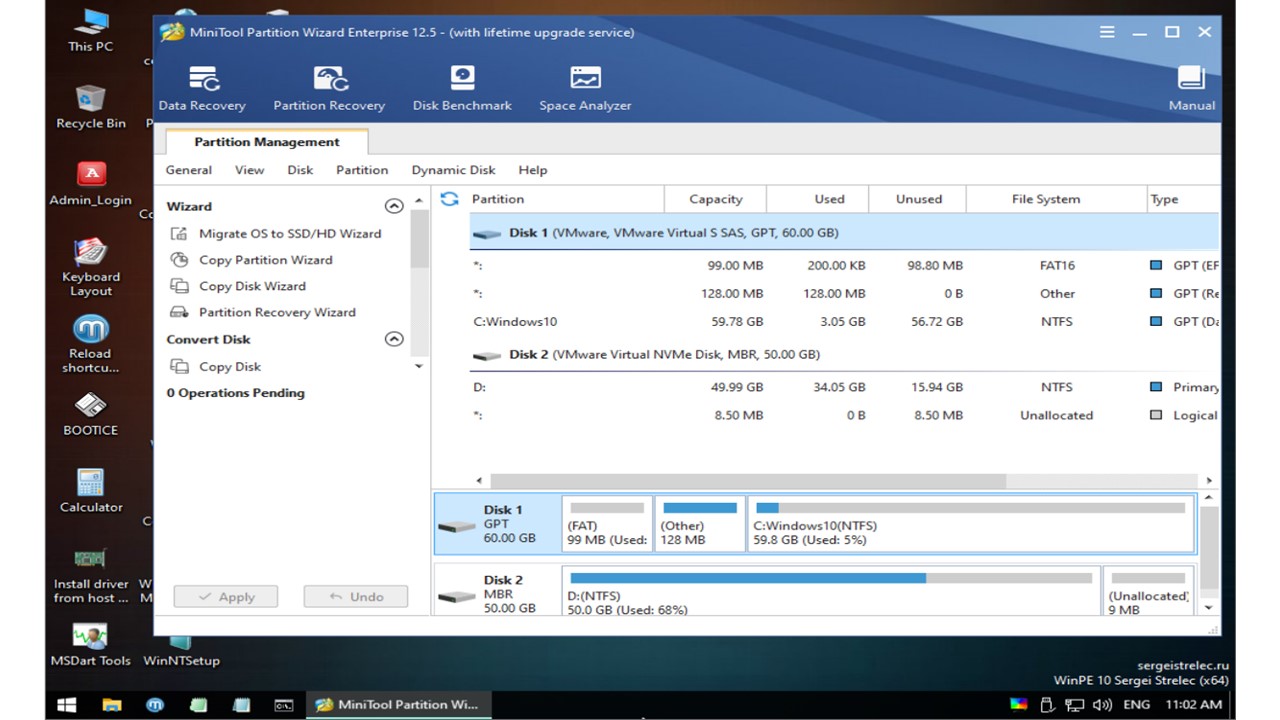The image size is (1280, 720).
Task: Collapse the Convert Disk section
Action: pyautogui.click(x=394, y=339)
